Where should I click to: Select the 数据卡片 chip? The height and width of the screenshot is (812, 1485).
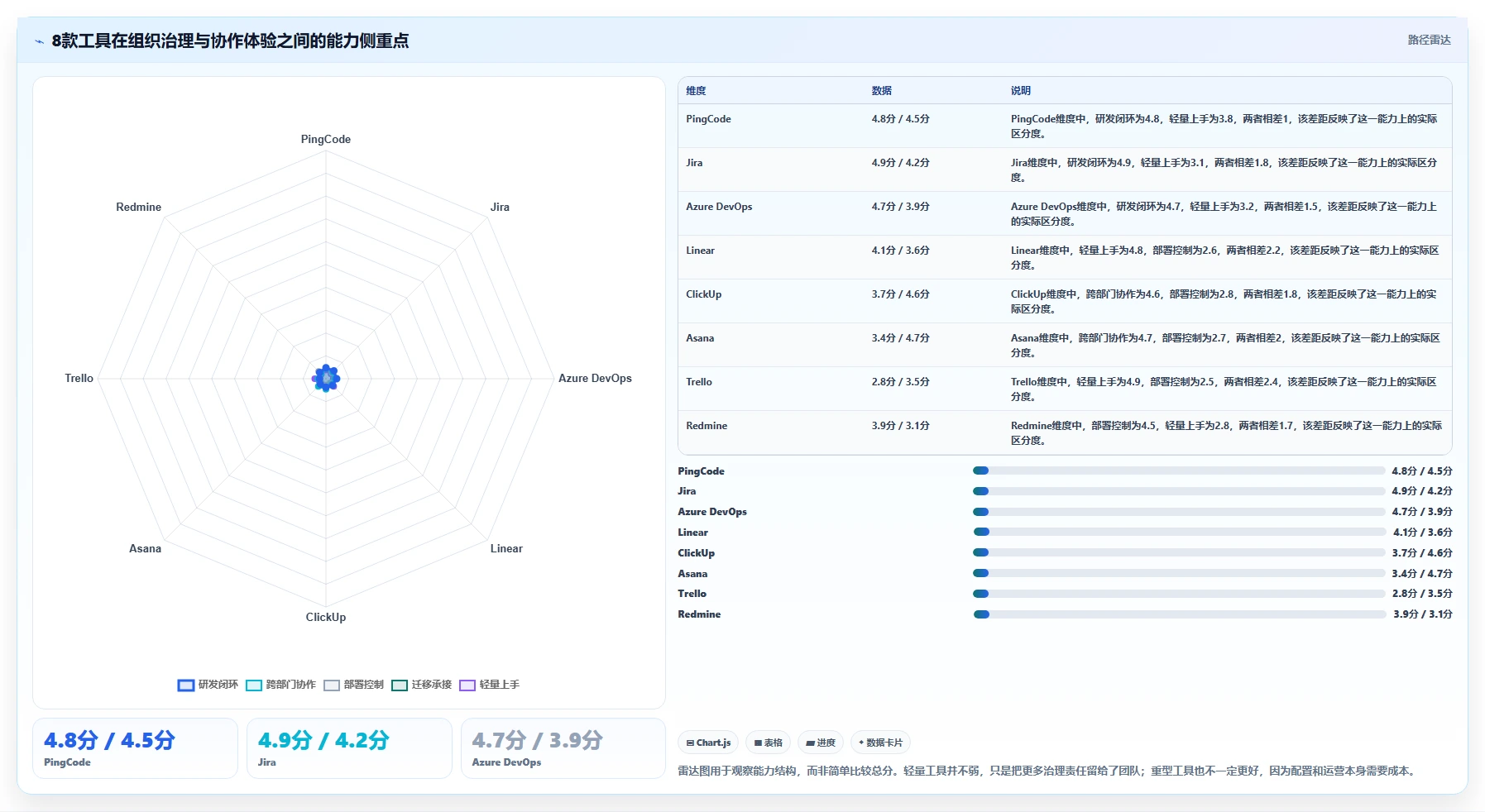[880, 743]
